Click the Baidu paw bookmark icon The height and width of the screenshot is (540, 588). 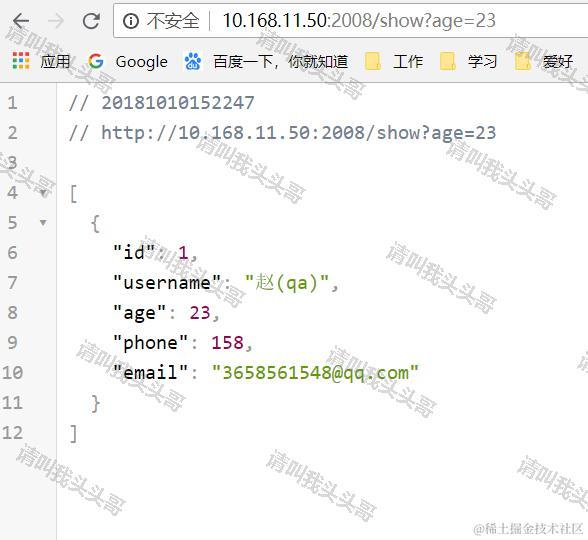(x=193, y=61)
